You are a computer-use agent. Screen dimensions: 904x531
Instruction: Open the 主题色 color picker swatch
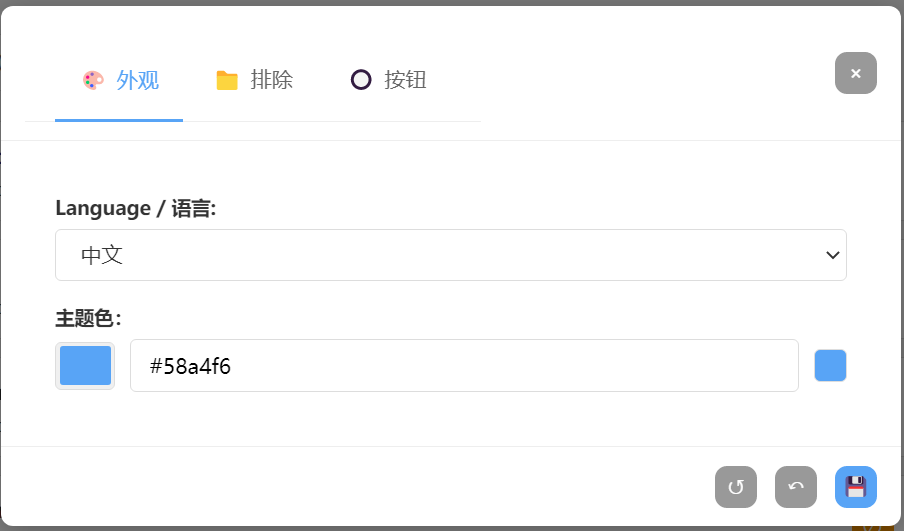click(85, 366)
